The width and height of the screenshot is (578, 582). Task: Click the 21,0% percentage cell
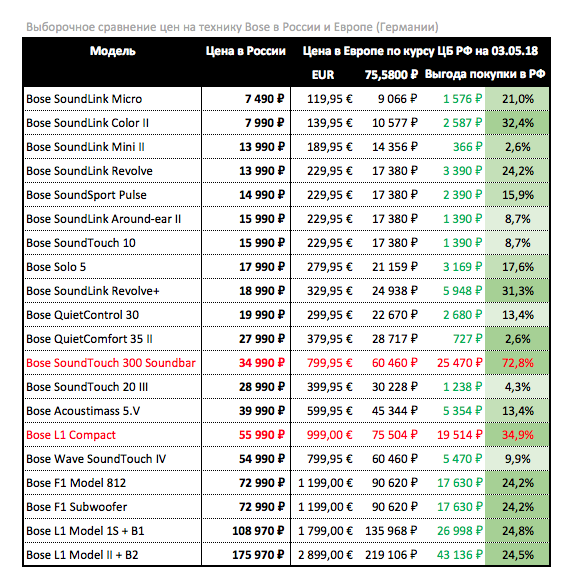(518, 99)
